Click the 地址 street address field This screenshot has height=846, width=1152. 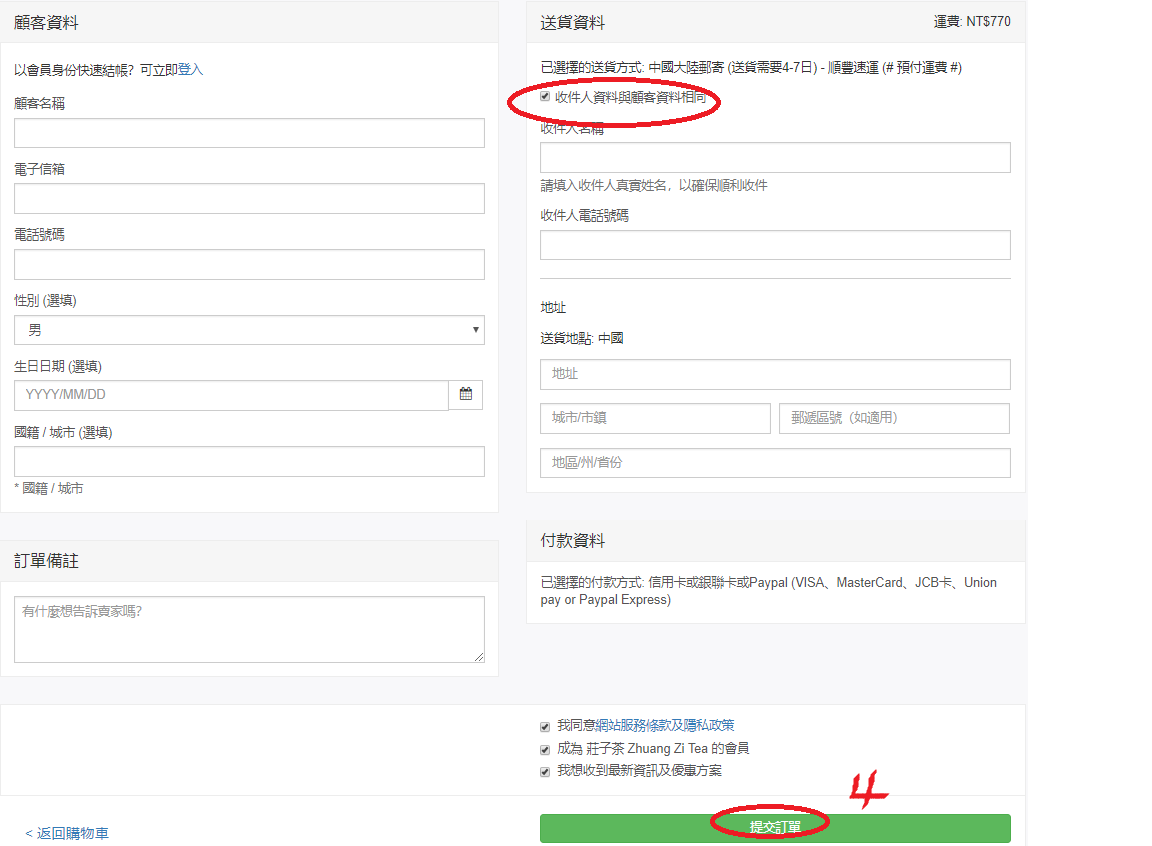tap(775, 374)
